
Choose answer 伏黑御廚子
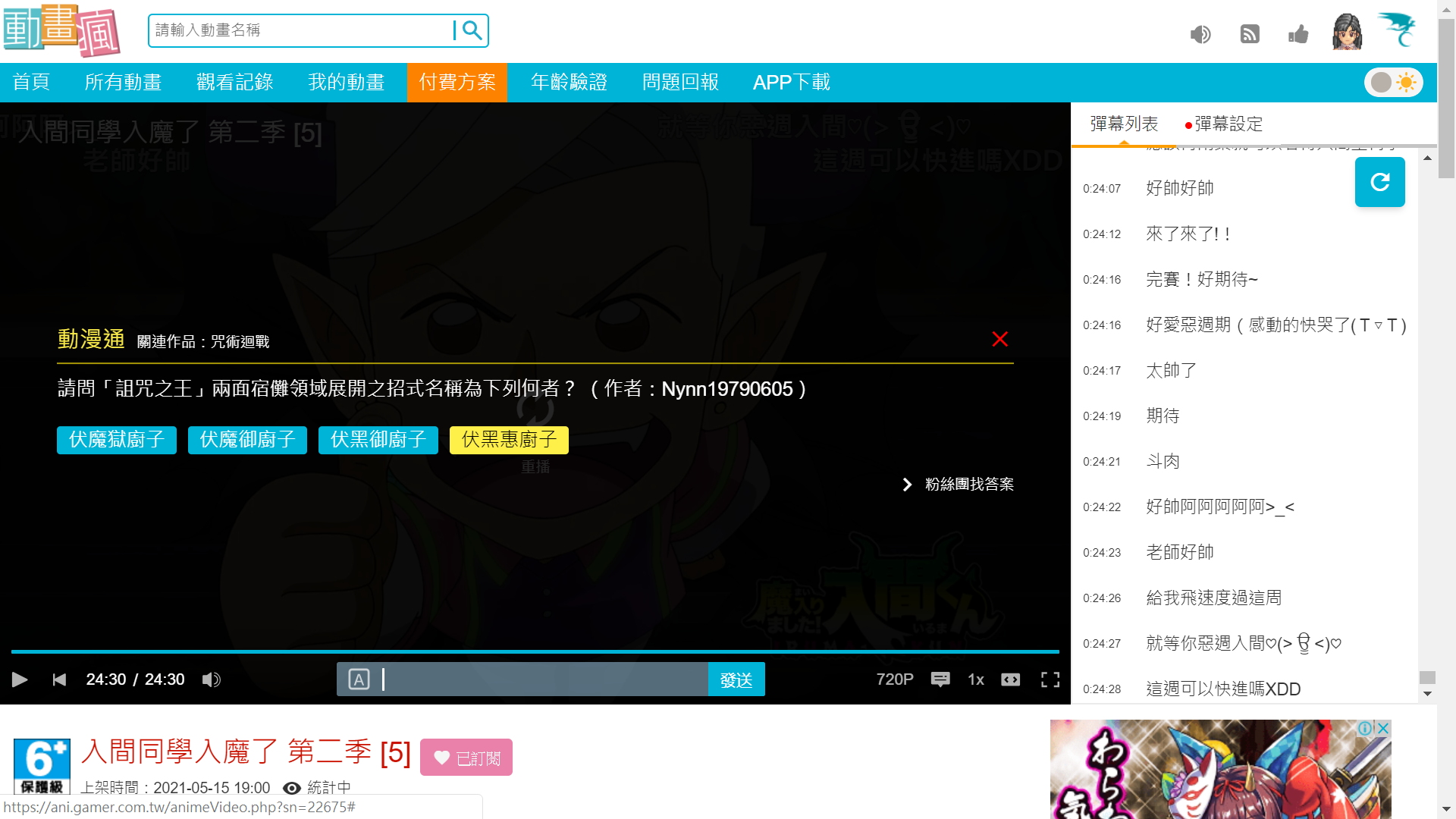click(378, 440)
